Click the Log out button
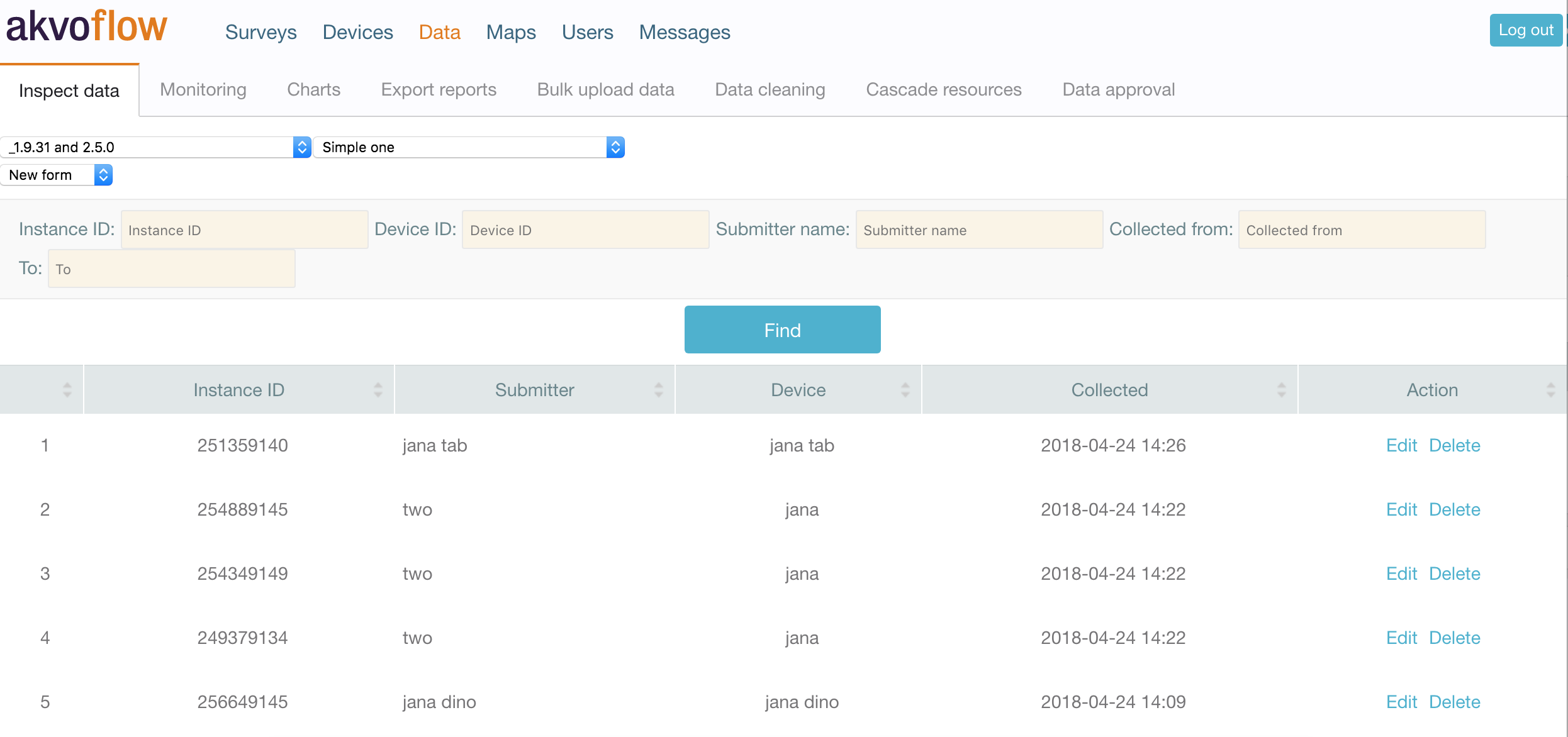Viewport: 1568px width, 737px height. click(x=1525, y=30)
